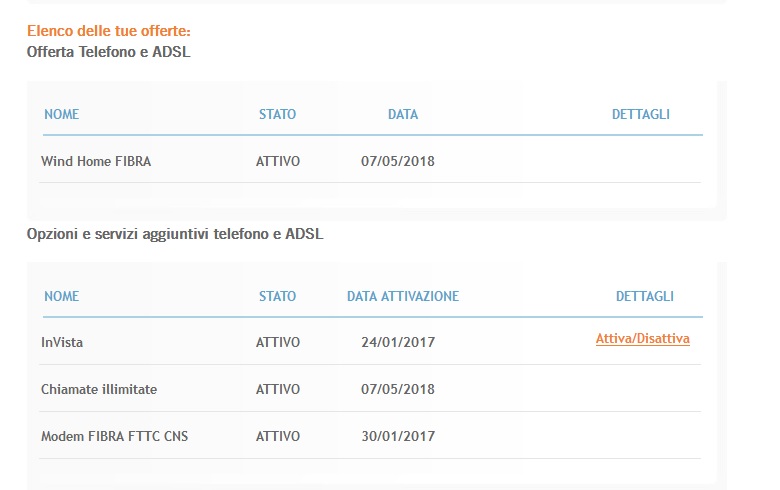The width and height of the screenshot is (780, 490).
Task: Click the Chiamate illimitate date 07/05/2018
Action: [398, 389]
